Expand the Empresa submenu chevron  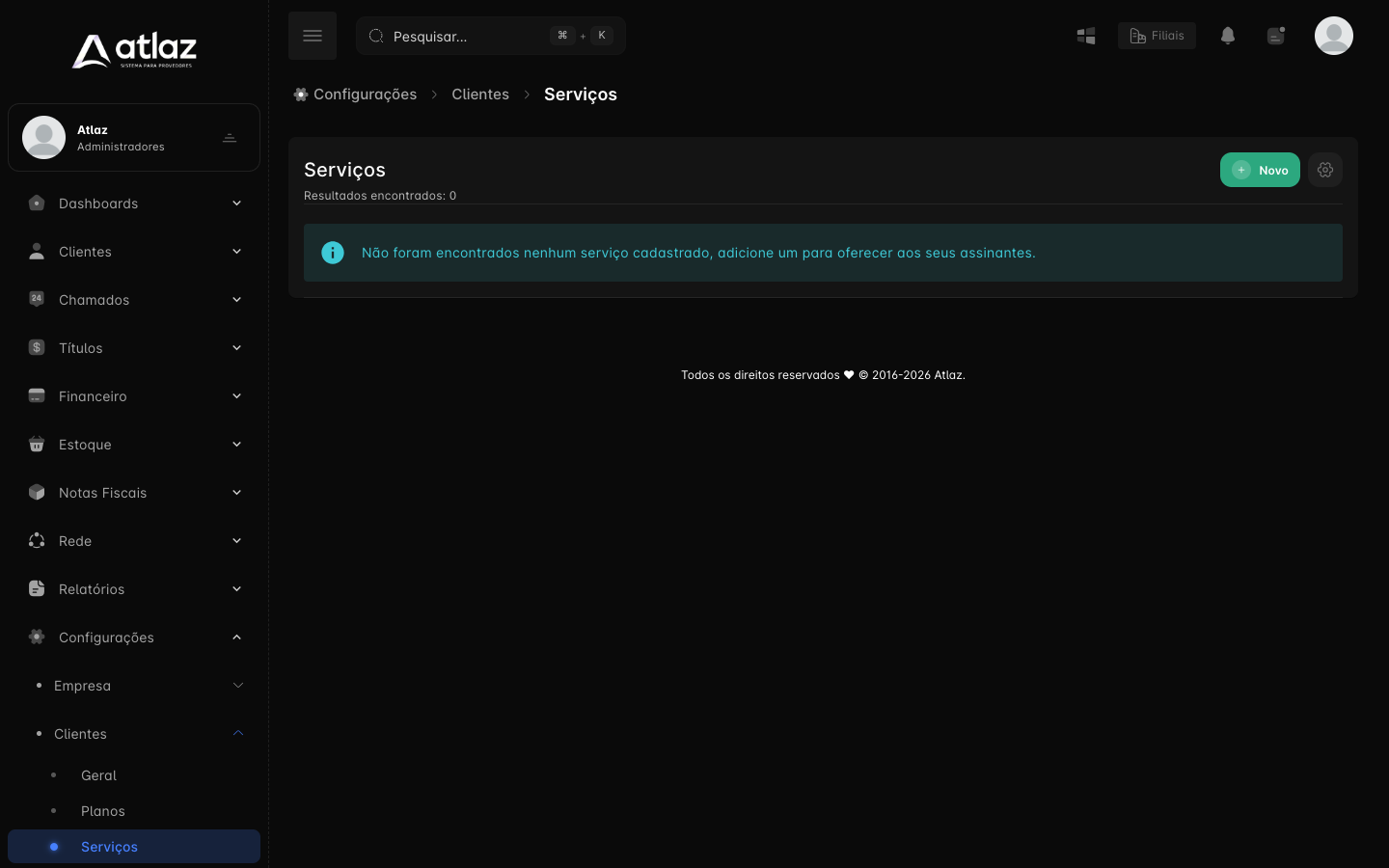click(x=238, y=685)
